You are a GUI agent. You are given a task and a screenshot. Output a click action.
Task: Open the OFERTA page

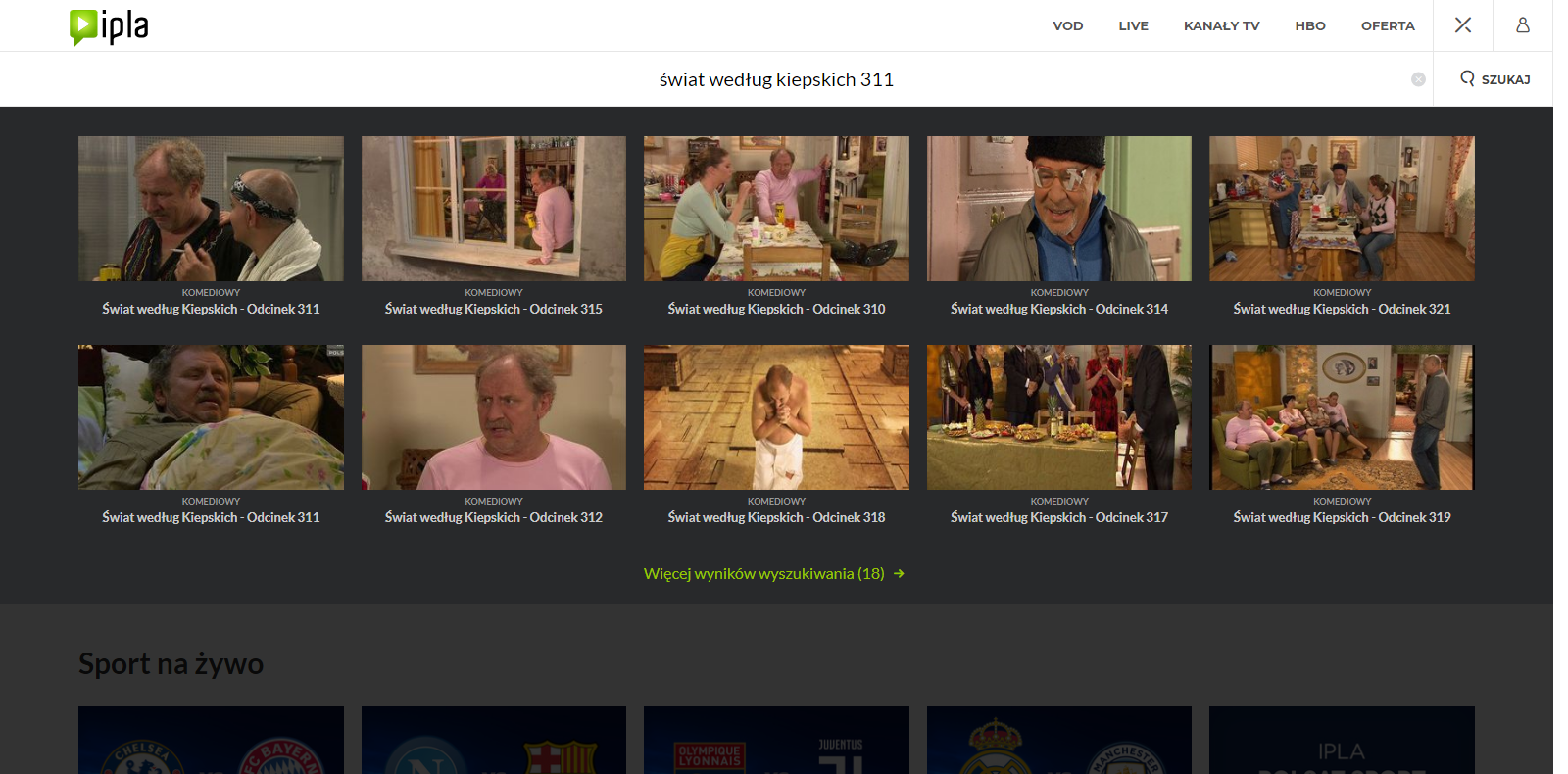(x=1388, y=26)
